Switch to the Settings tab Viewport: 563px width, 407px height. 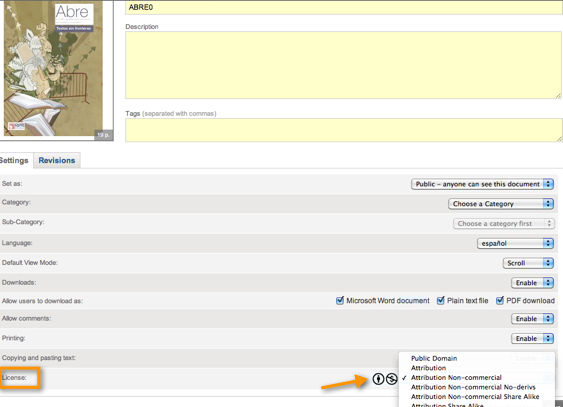click(x=14, y=160)
